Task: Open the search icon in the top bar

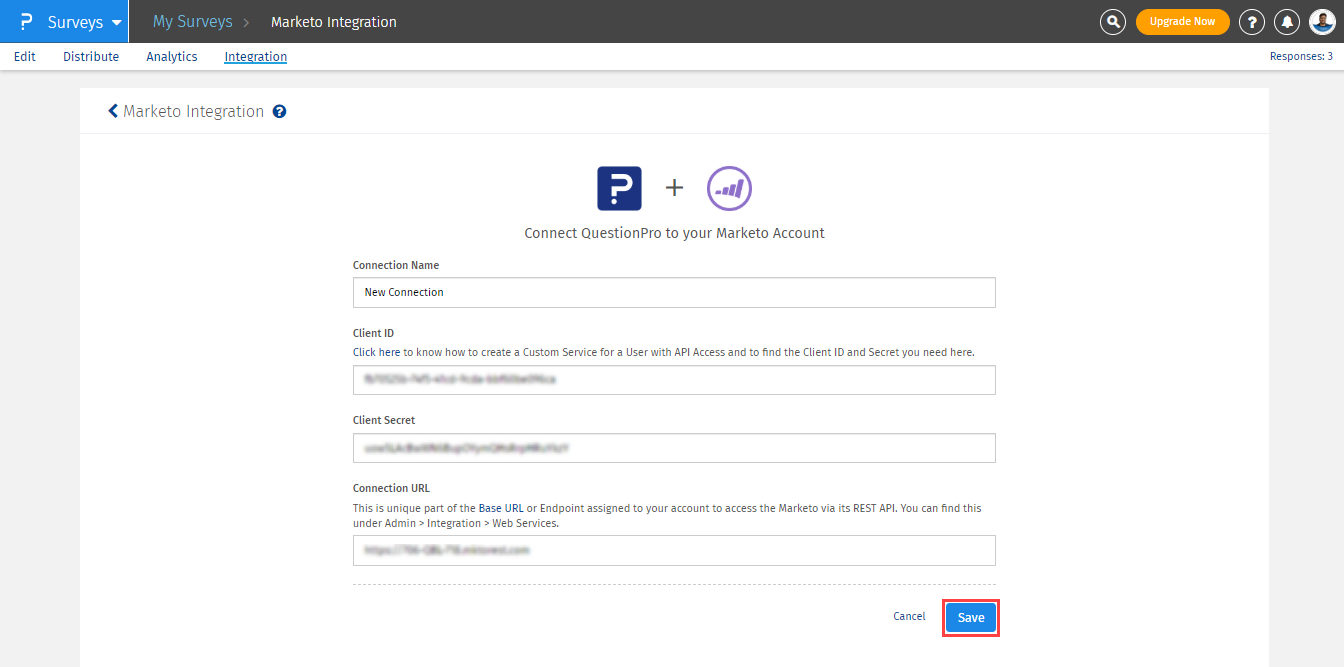Action: point(1112,21)
